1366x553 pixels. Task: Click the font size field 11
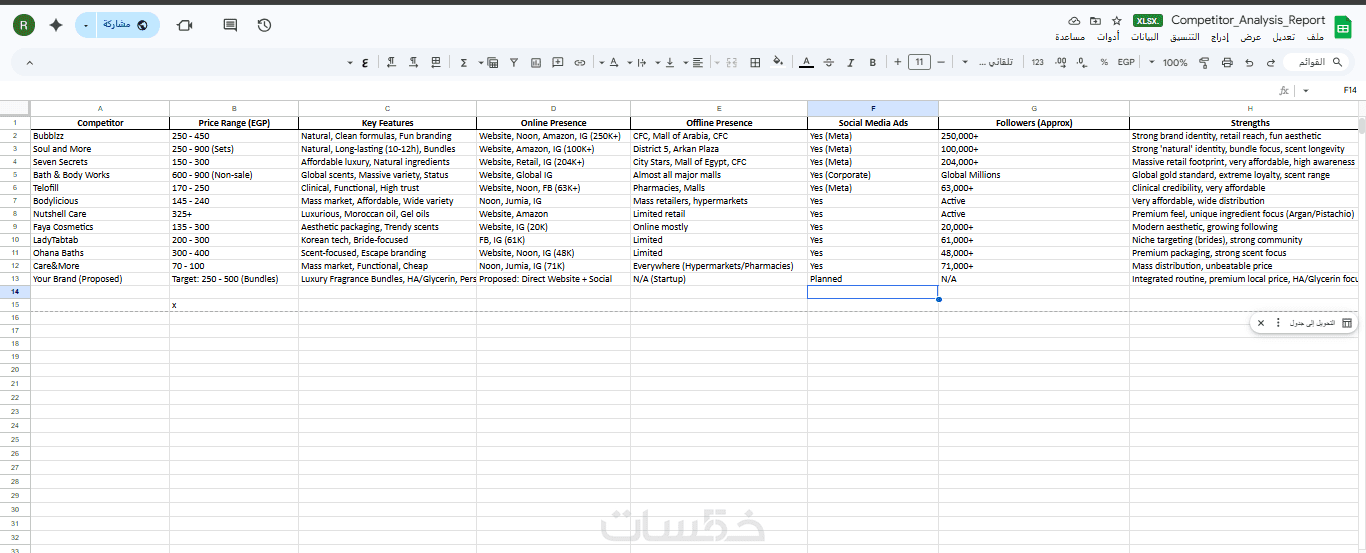(x=919, y=62)
